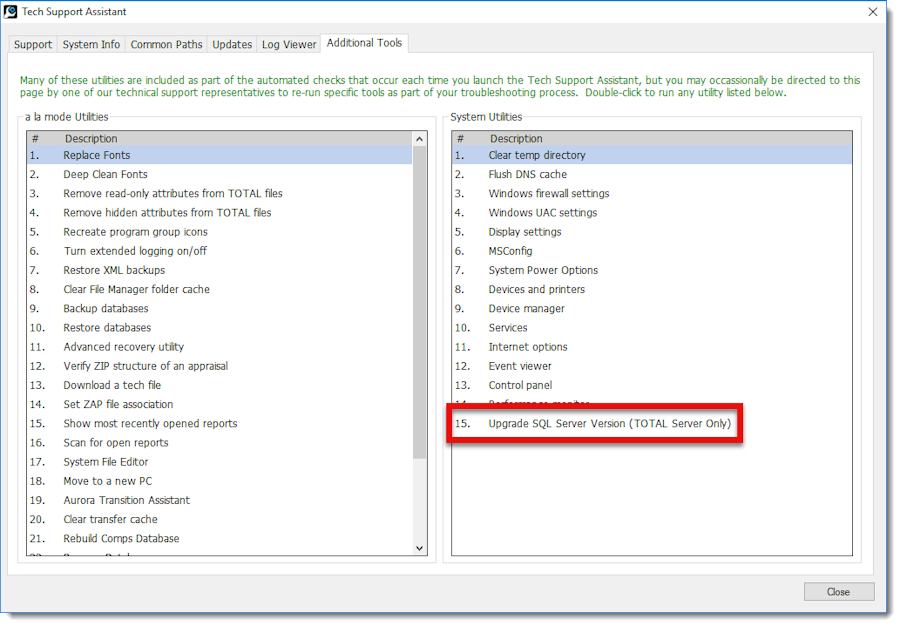Select the Updates tab
The width and height of the screenshot is (900, 626).
tap(232, 45)
